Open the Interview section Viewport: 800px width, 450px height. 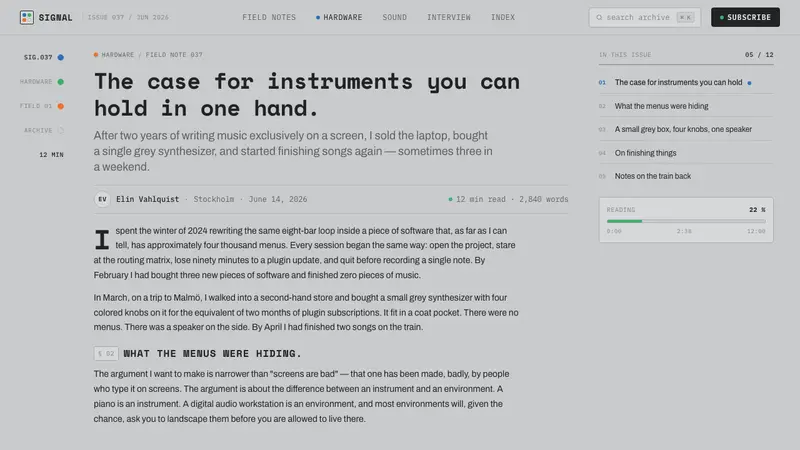pyautogui.click(x=448, y=17)
